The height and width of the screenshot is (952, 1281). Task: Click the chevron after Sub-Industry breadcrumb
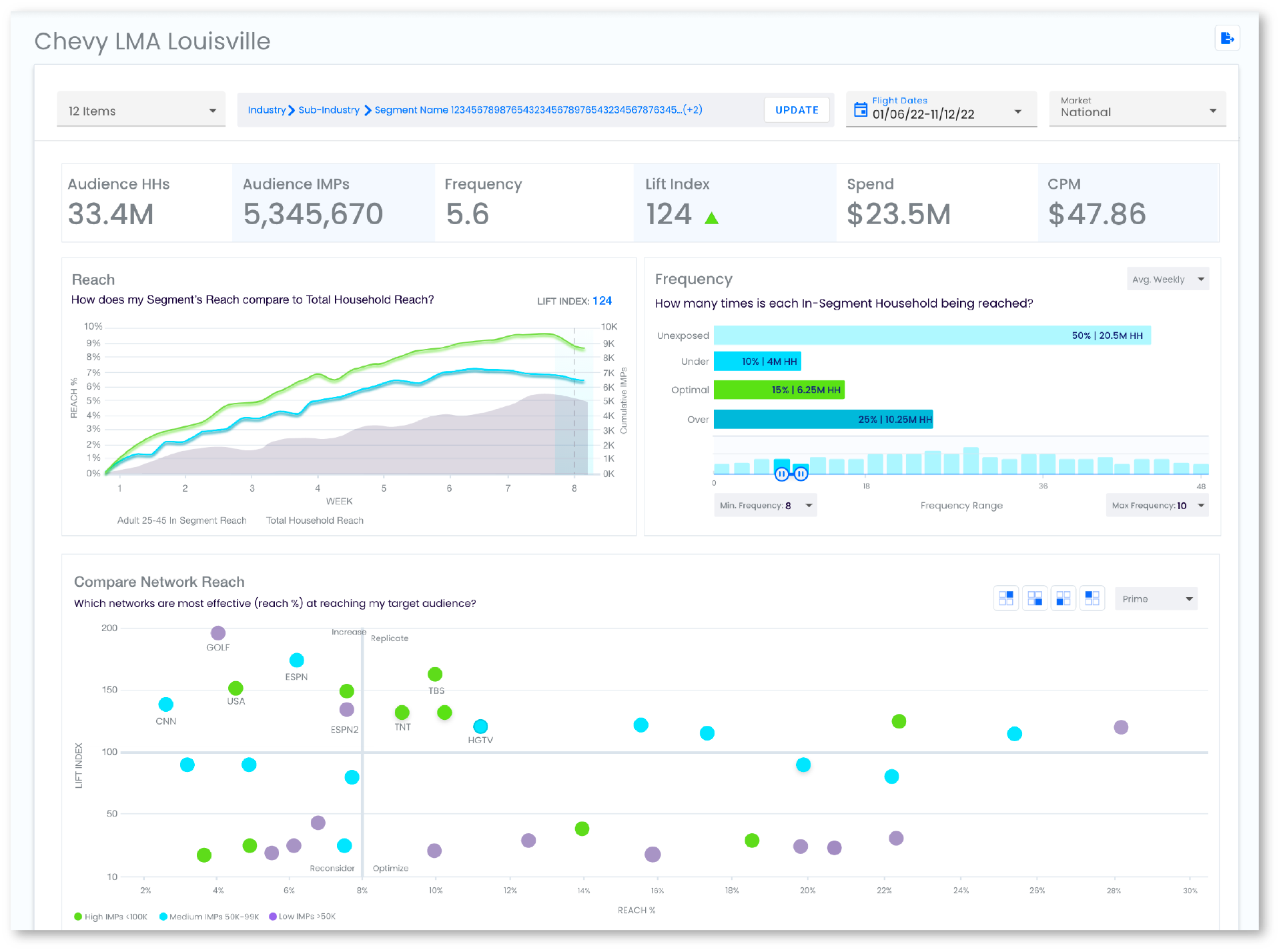coord(368,110)
